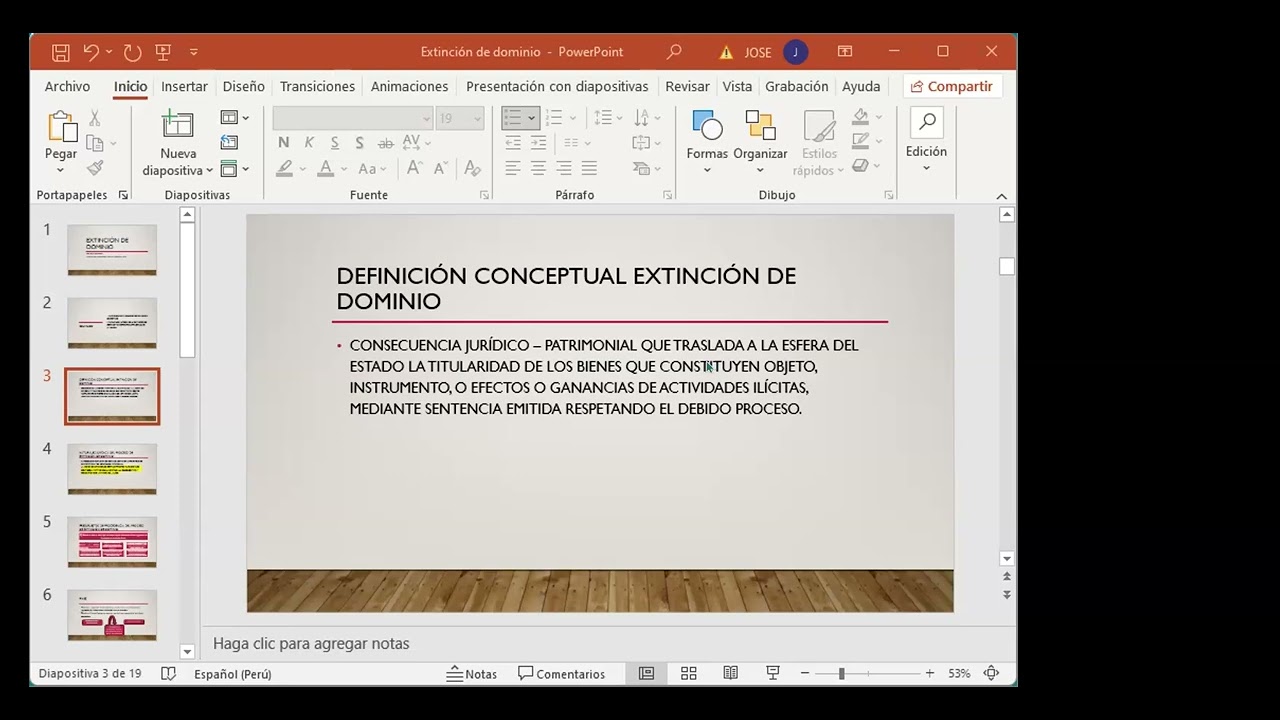
Task: Open the Formas shapes gallery
Action: click(707, 143)
